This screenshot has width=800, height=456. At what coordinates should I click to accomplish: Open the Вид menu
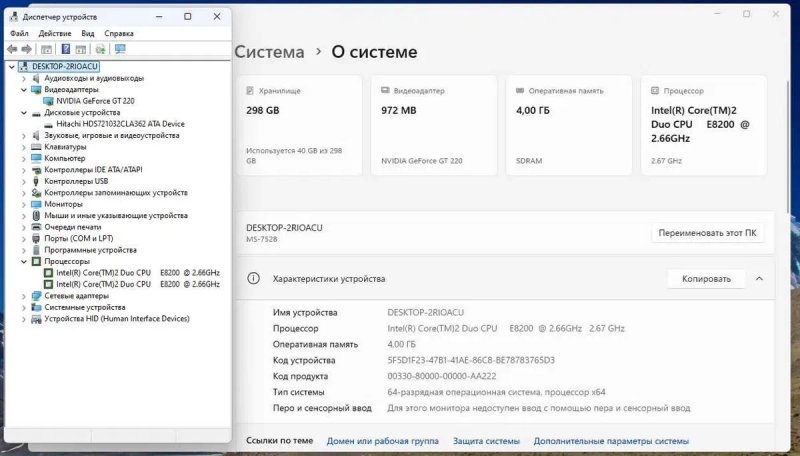pos(88,33)
